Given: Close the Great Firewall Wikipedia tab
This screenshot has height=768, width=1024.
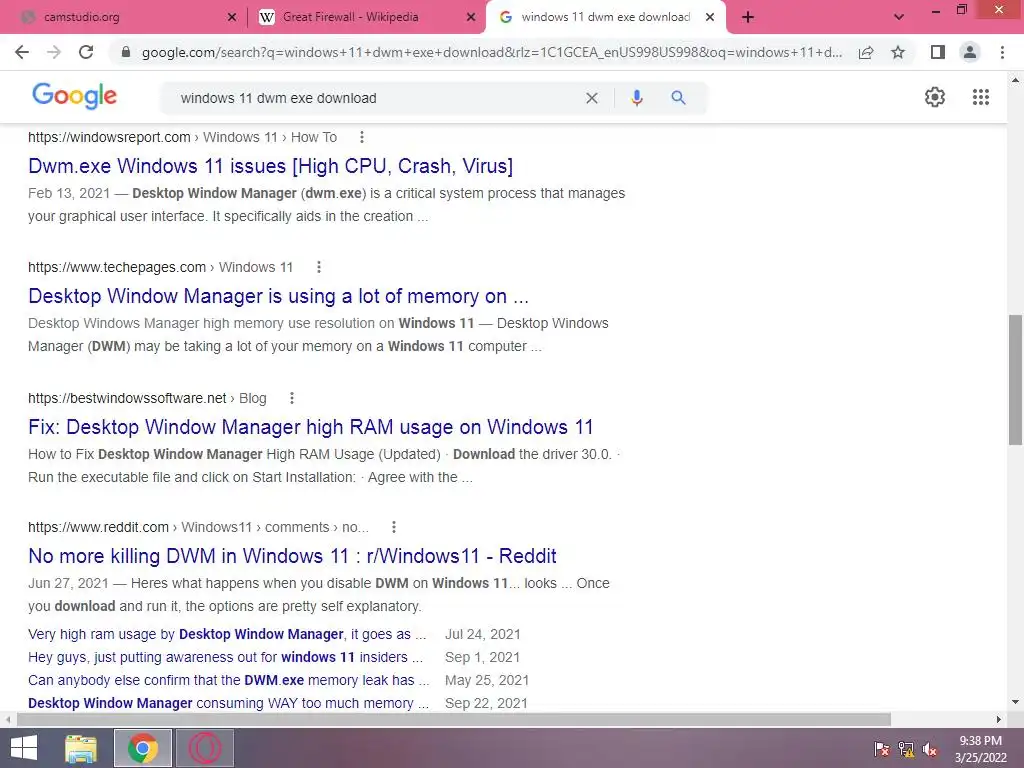Looking at the screenshot, I should (471, 18).
